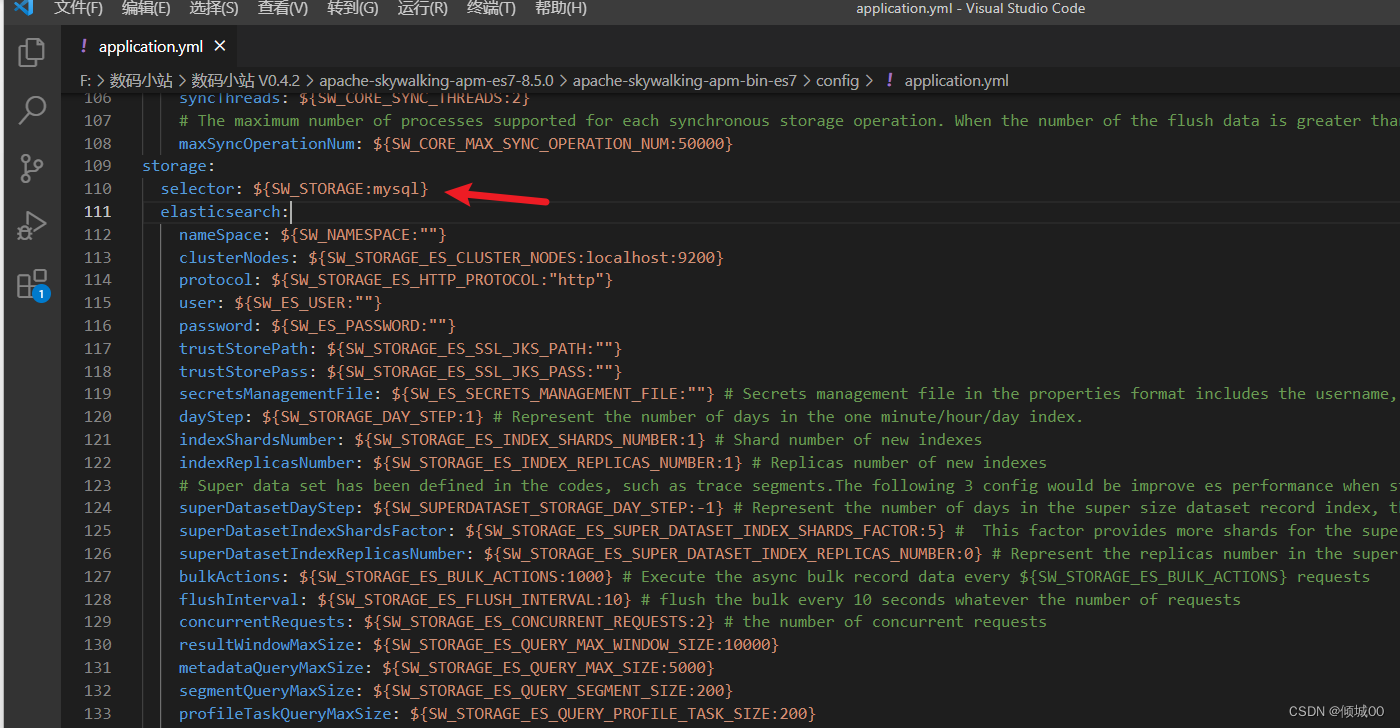Click the config breadcrumb folder

[837, 81]
